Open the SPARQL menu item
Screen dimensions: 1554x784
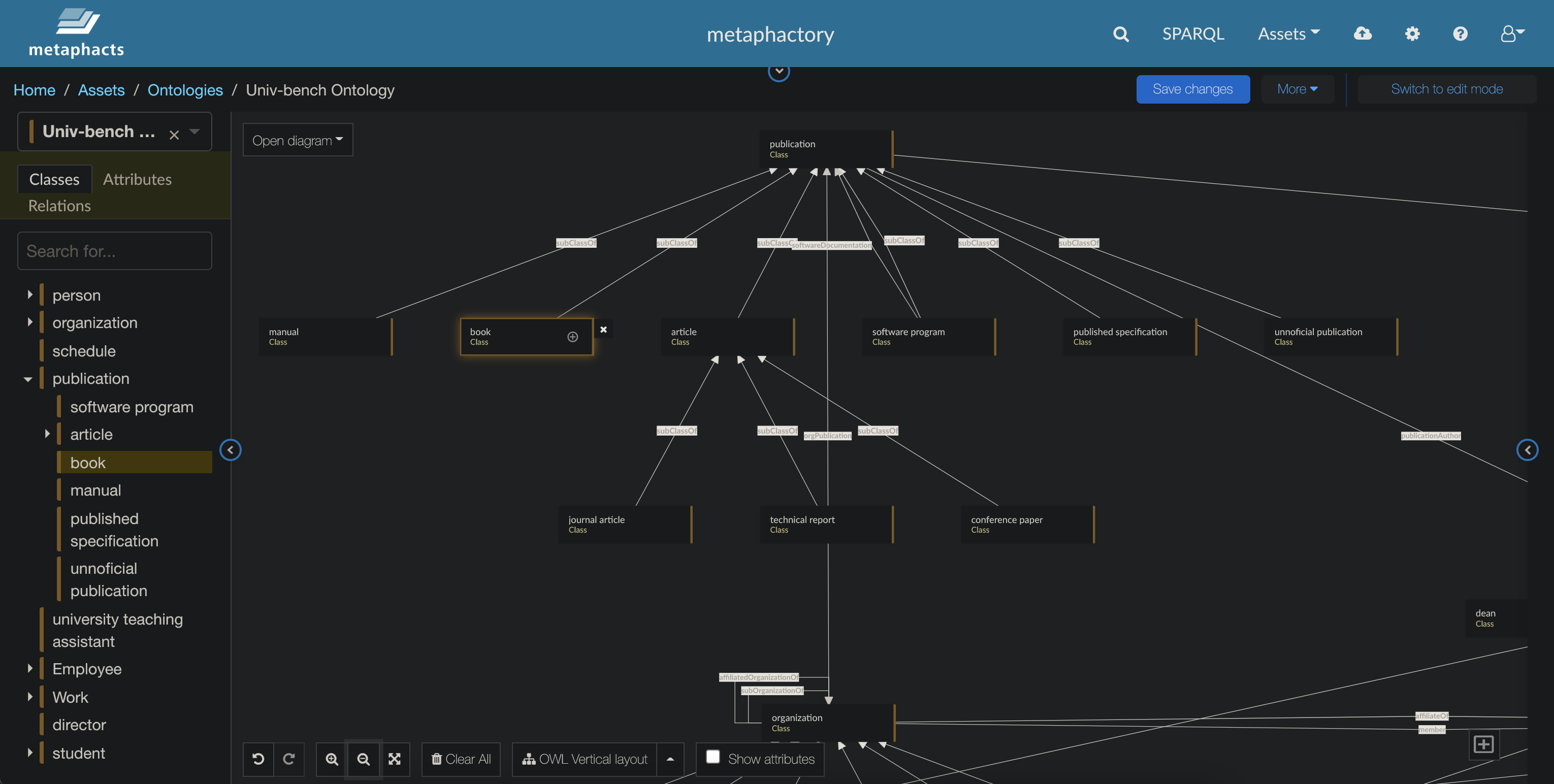[x=1192, y=34]
